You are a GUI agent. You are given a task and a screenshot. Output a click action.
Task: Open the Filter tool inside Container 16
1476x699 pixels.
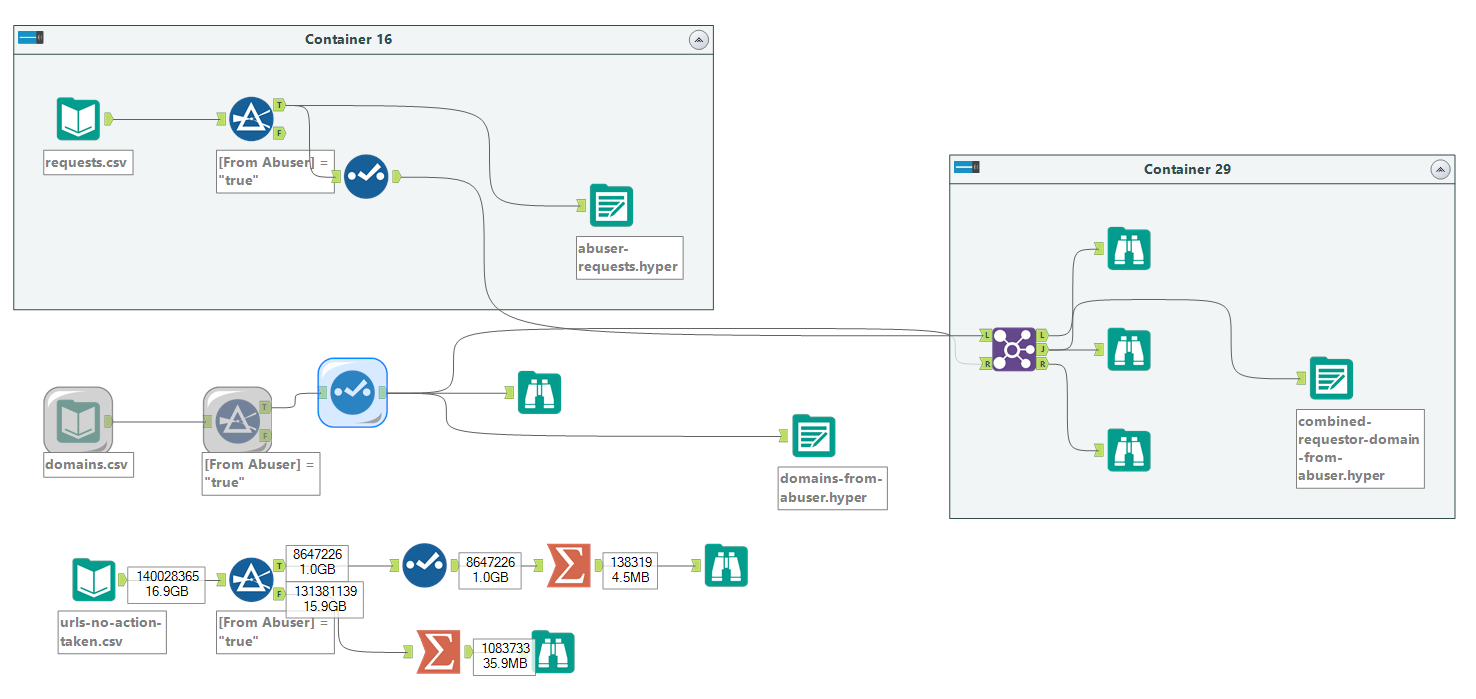click(252, 118)
